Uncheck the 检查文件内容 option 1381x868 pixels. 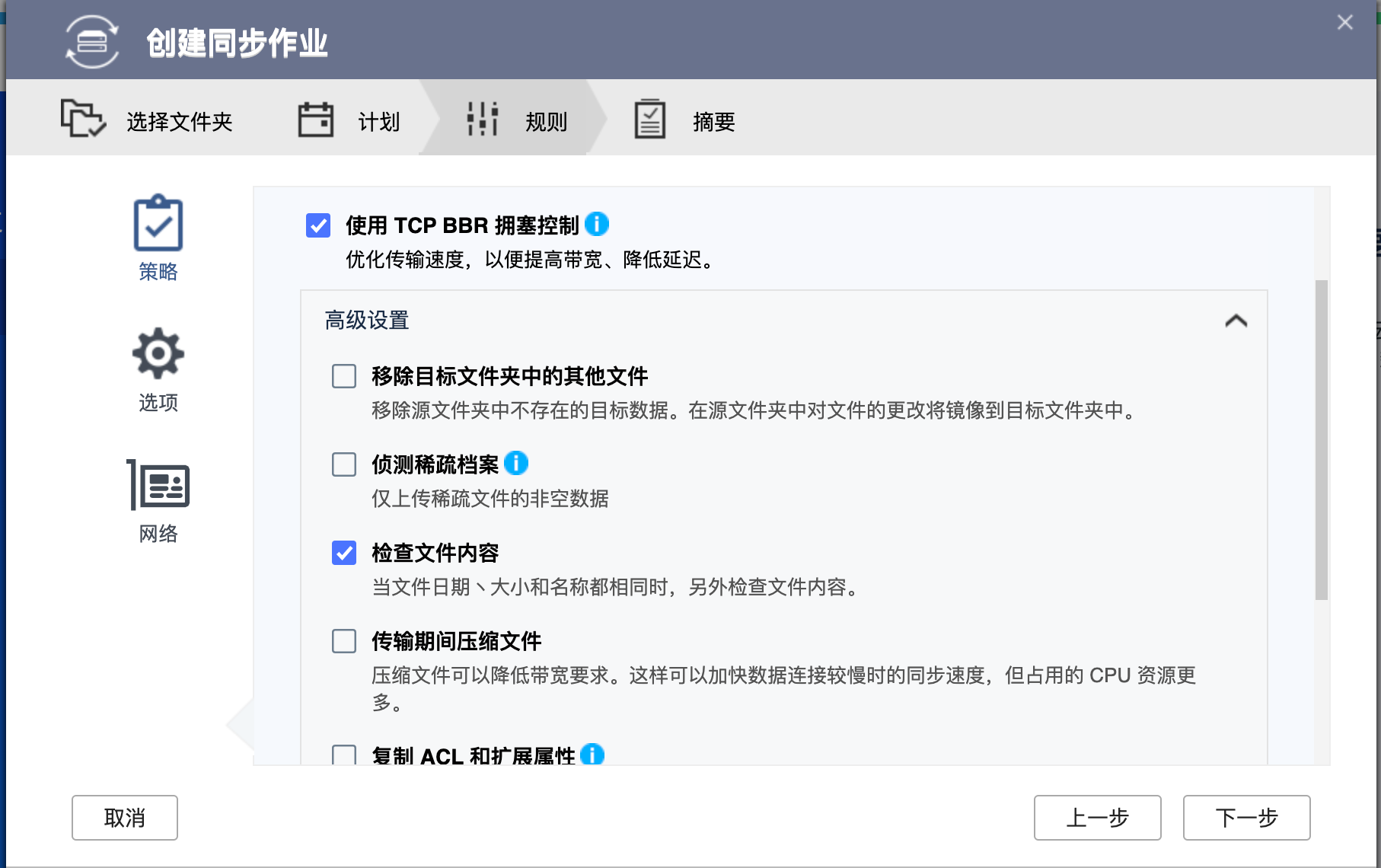(343, 554)
